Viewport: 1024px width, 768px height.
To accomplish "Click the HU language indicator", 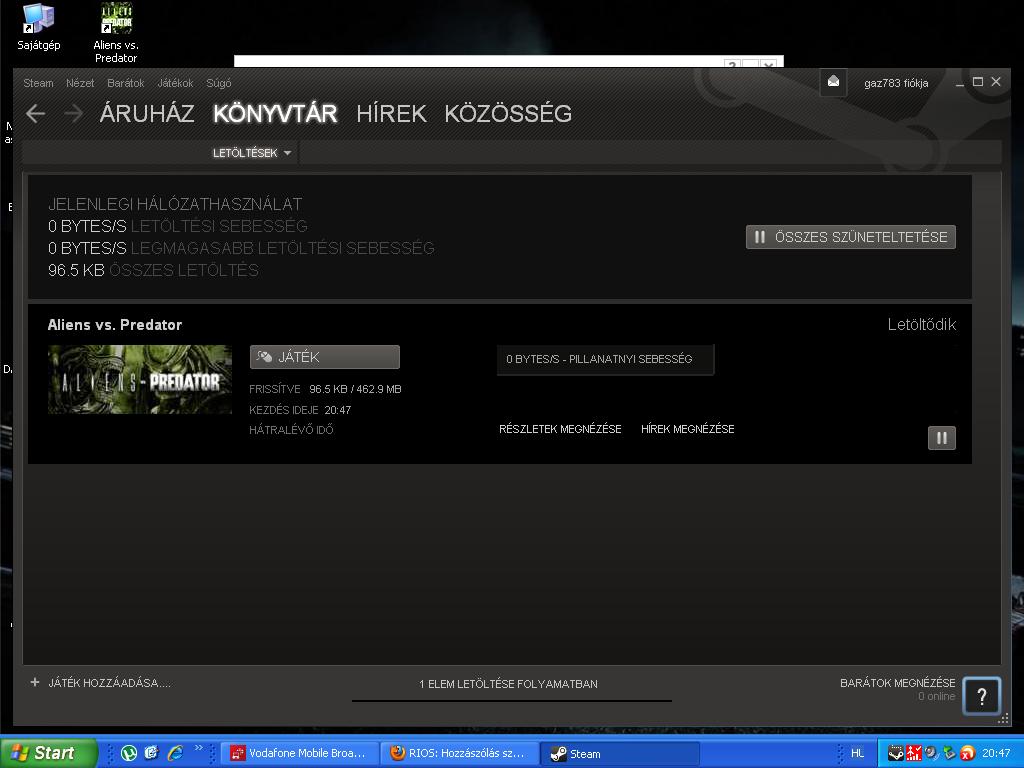I will click(857, 753).
